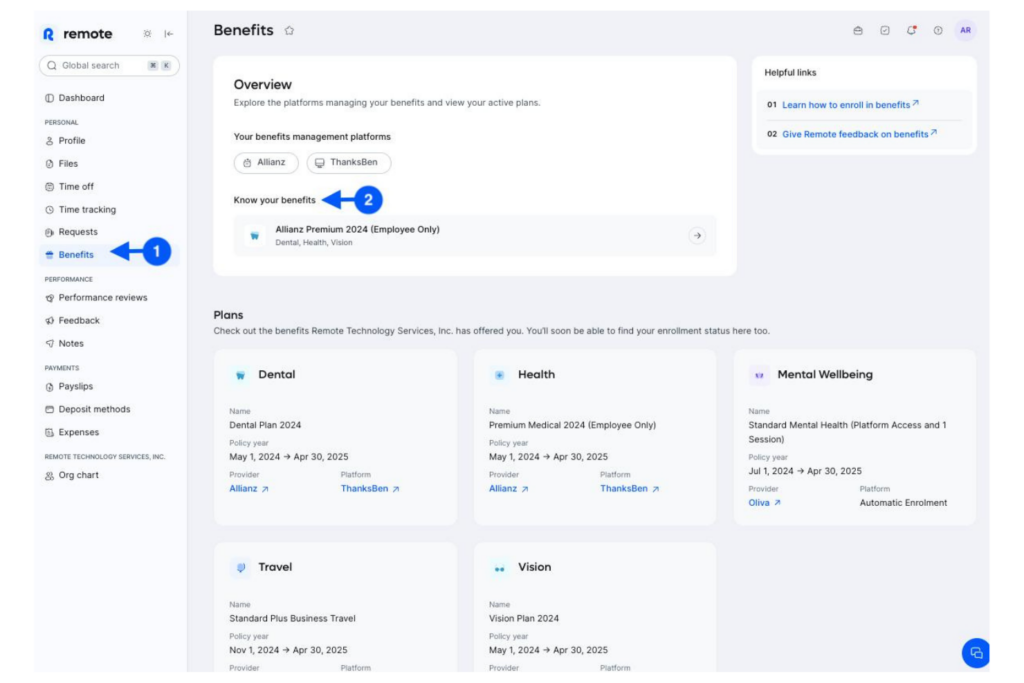Viewport: 1024px width, 683px height.
Task: Favorite the Benefits page star
Action: point(289,31)
